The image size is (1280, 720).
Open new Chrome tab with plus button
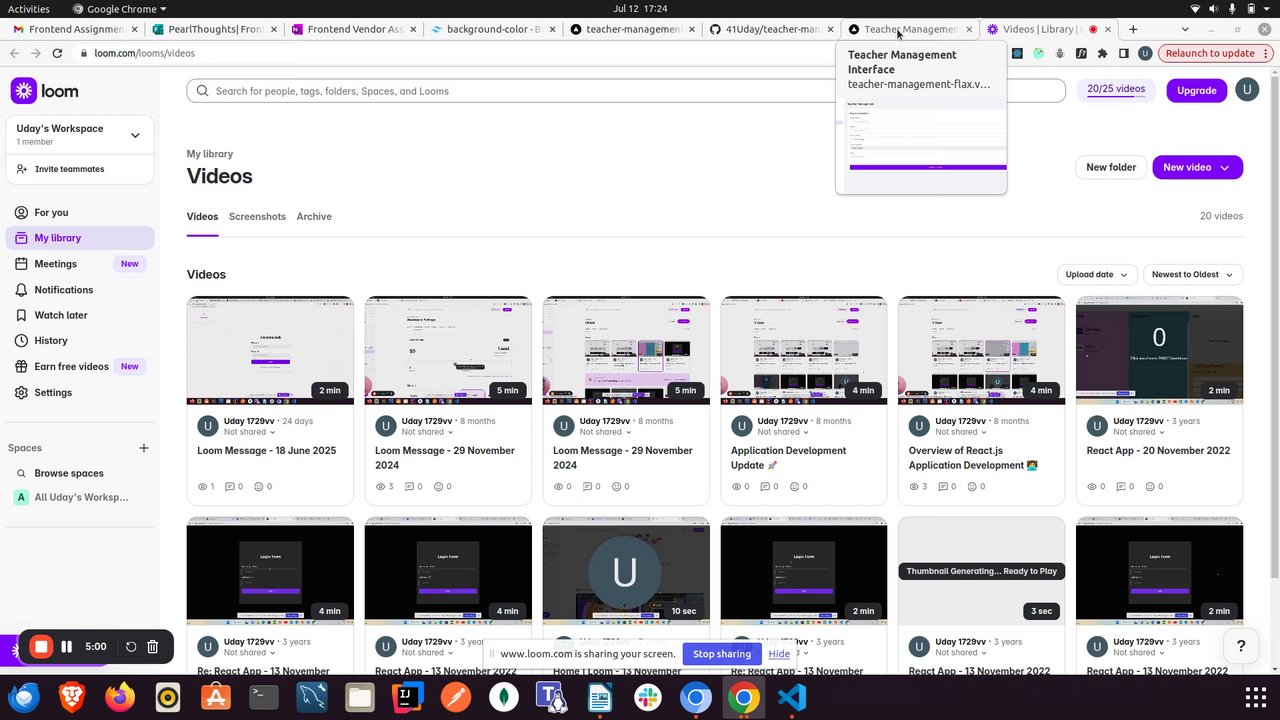(1133, 29)
